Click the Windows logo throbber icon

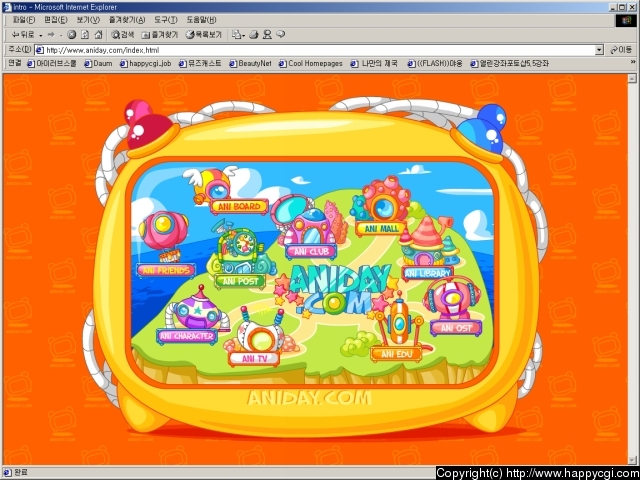pyautogui.click(x=626, y=20)
